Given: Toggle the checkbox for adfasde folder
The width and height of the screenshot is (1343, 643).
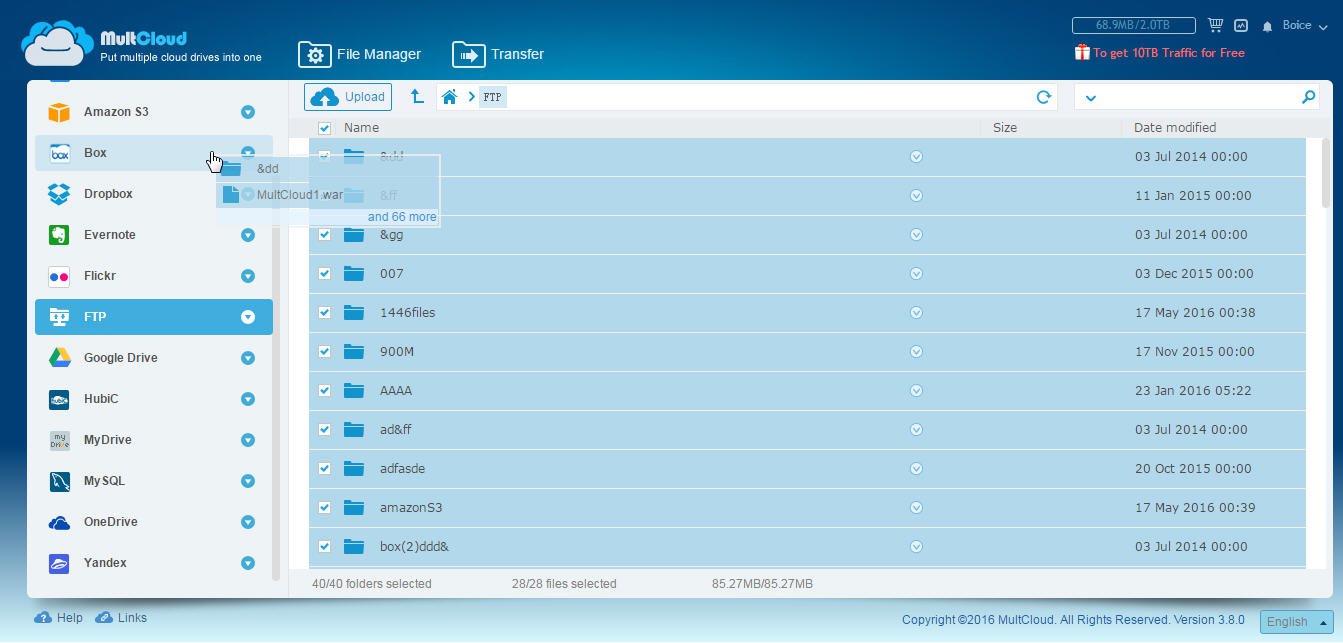Looking at the screenshot, I should pyautogui.click(x=324, y=469).
